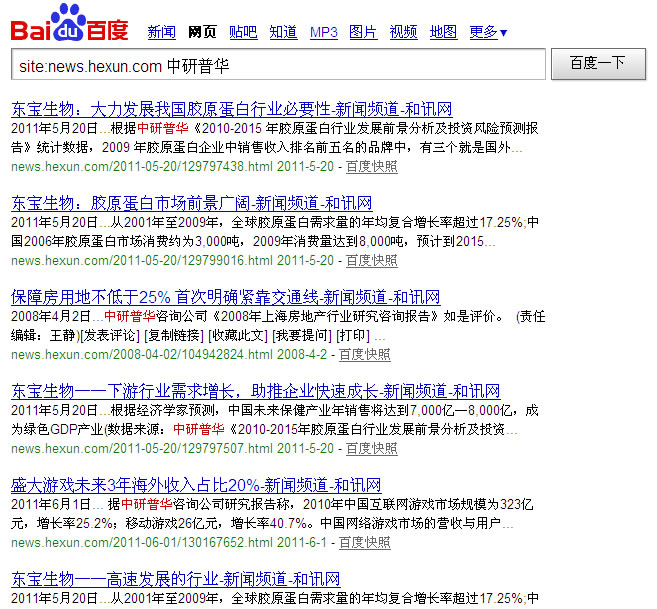View 百度快照 for the 2011-6-1 result

point(364,543)
